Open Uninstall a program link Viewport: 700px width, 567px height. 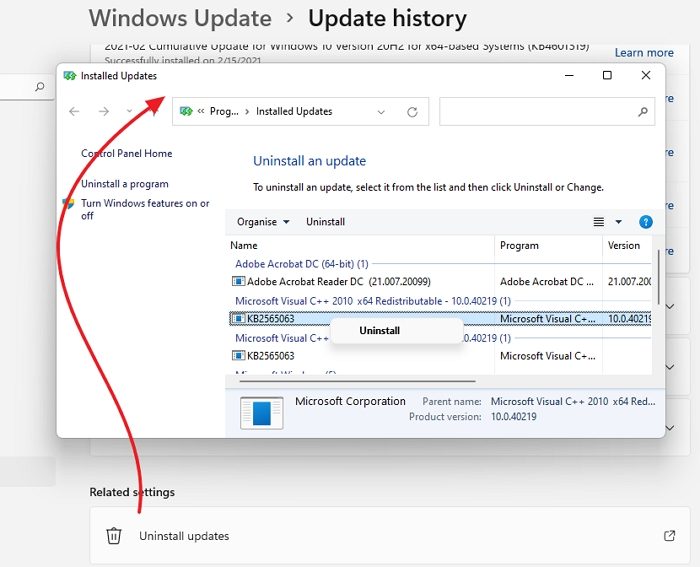coord(125,184)
